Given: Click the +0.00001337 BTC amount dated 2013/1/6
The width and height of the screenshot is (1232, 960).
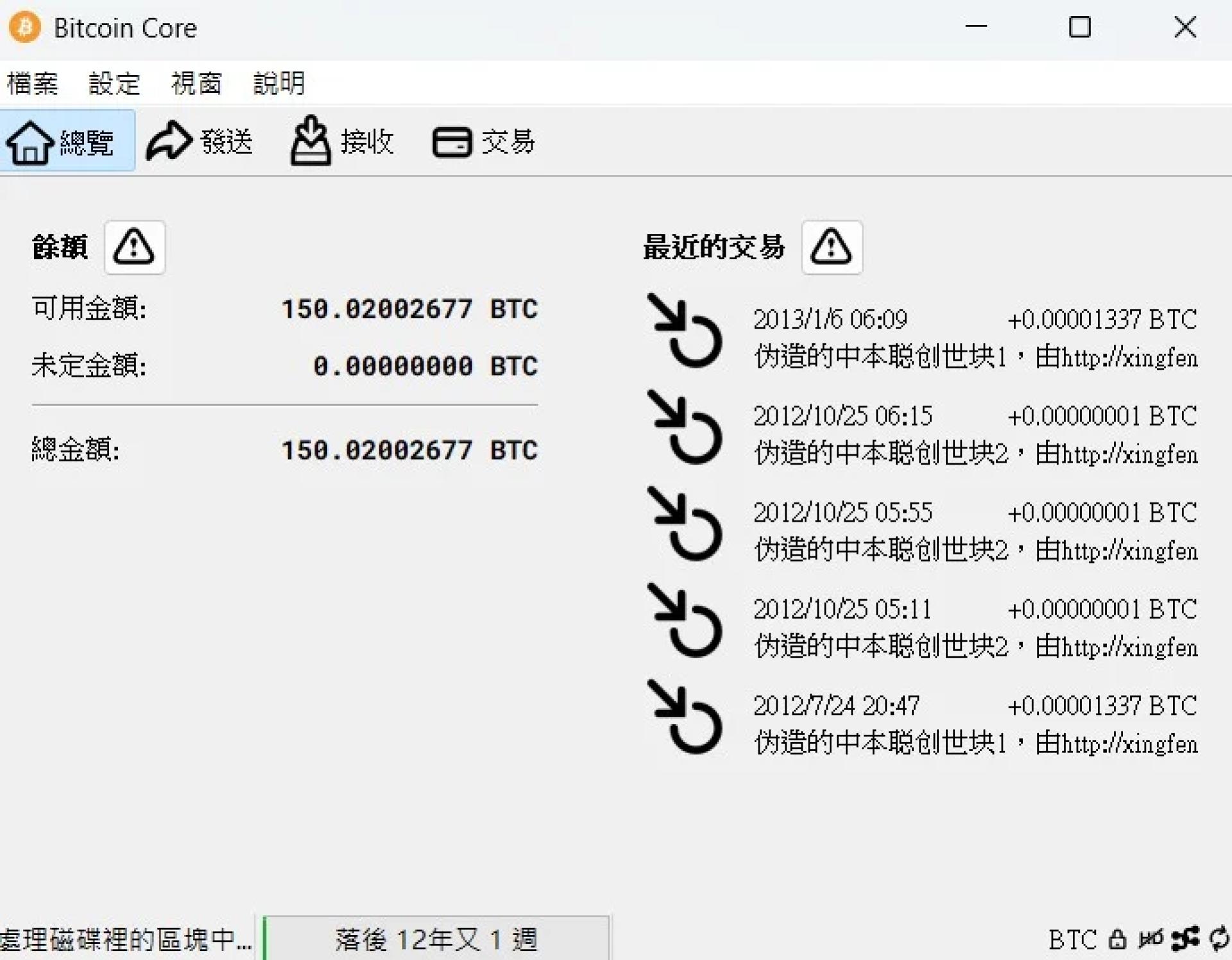Looking at the screenshot, I should click(x=1102, y=320).
